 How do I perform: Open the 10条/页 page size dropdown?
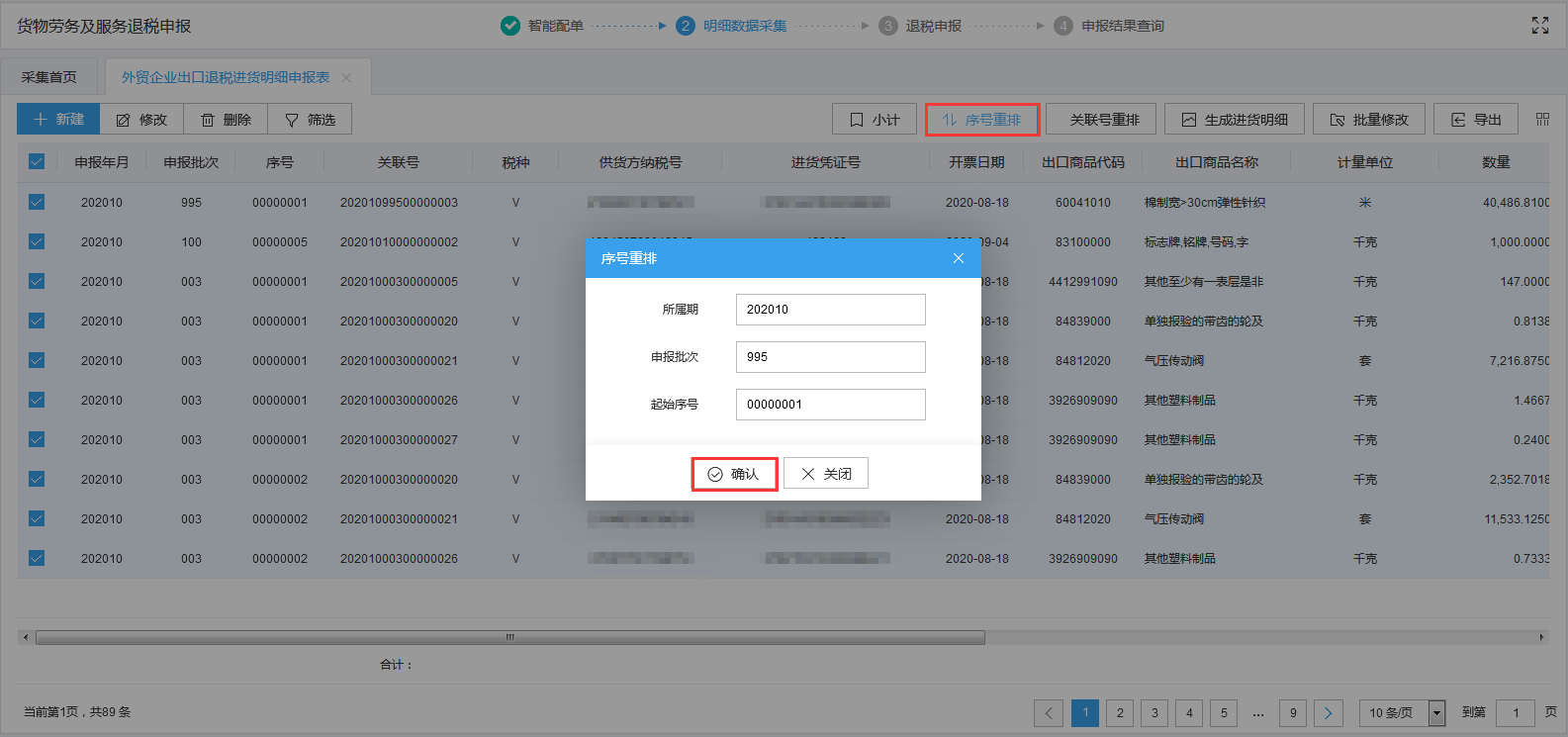(1403, 712)
